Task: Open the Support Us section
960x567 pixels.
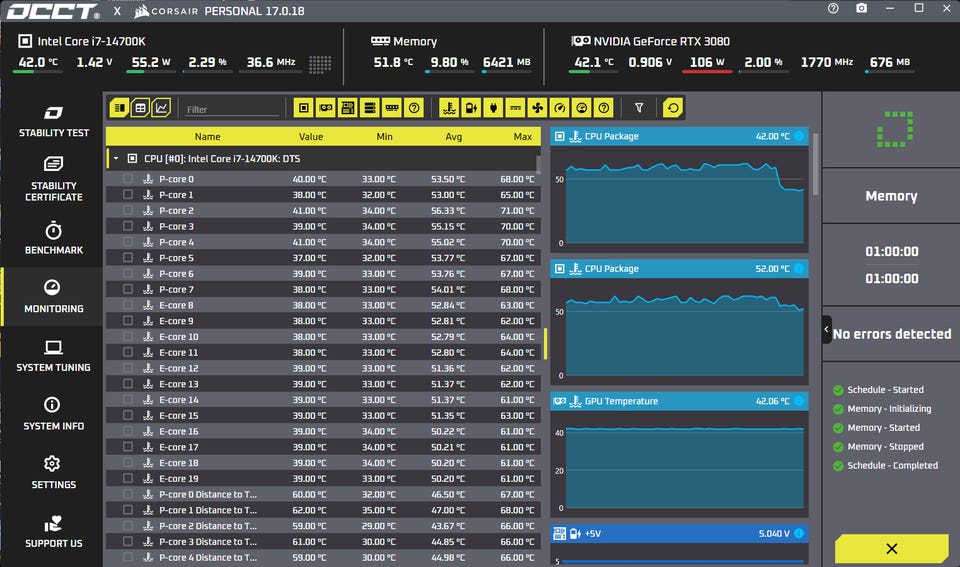Action: 53,531
